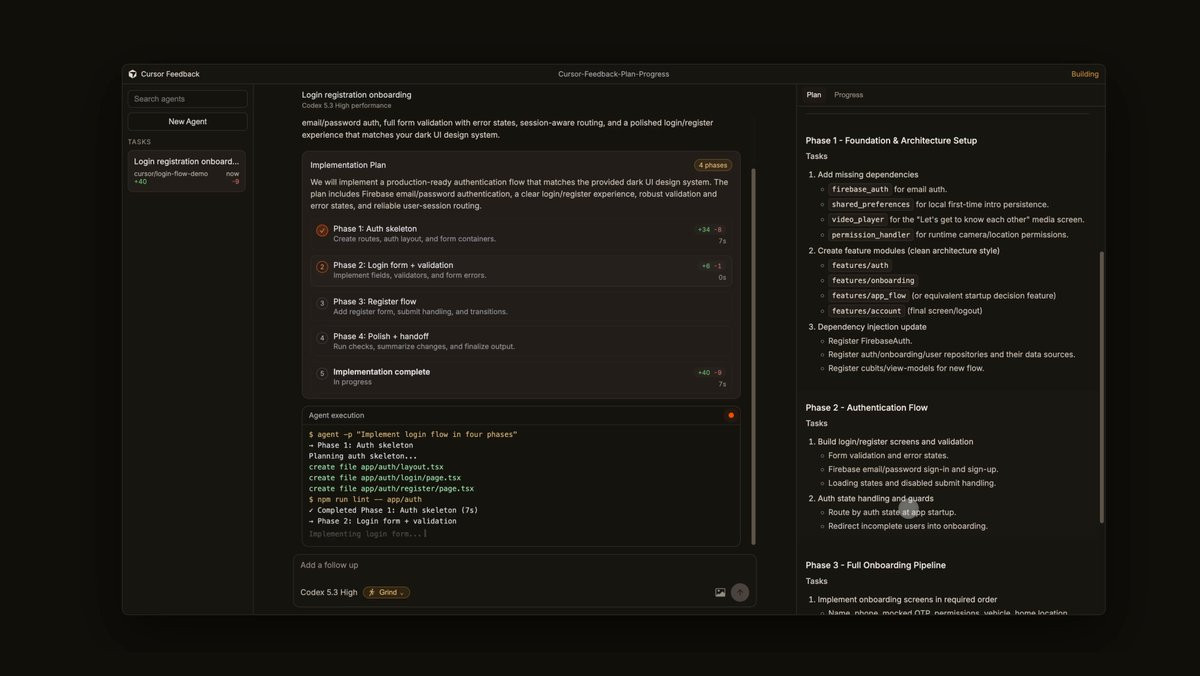The width and height of the screenshot is (1200, 676).
Task: Switch to the Plan tab
Action: pos(814,95)
